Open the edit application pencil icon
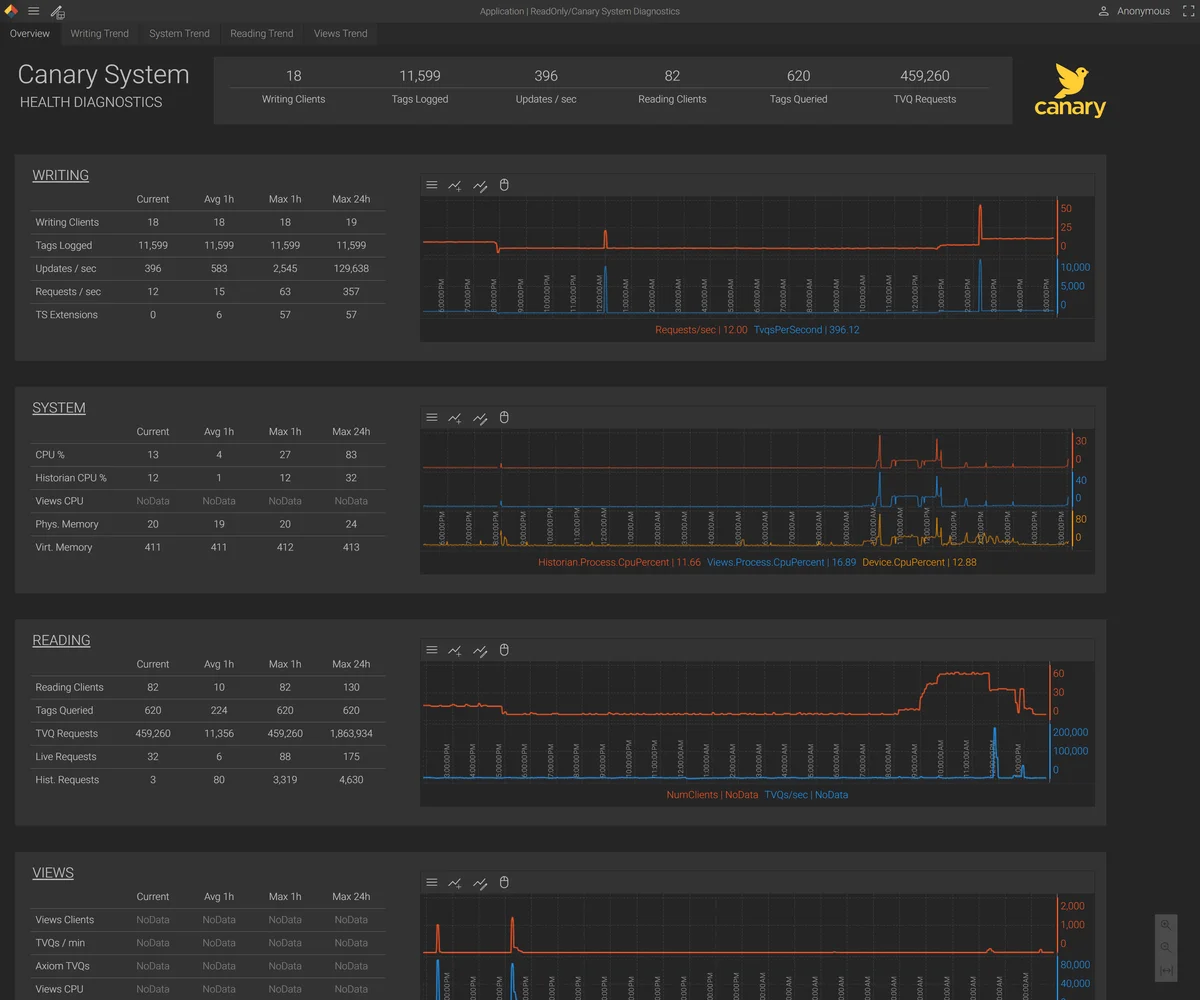Image resolution: width=1200 pixels, height=1000 pixels. click(x=58, y=12)
